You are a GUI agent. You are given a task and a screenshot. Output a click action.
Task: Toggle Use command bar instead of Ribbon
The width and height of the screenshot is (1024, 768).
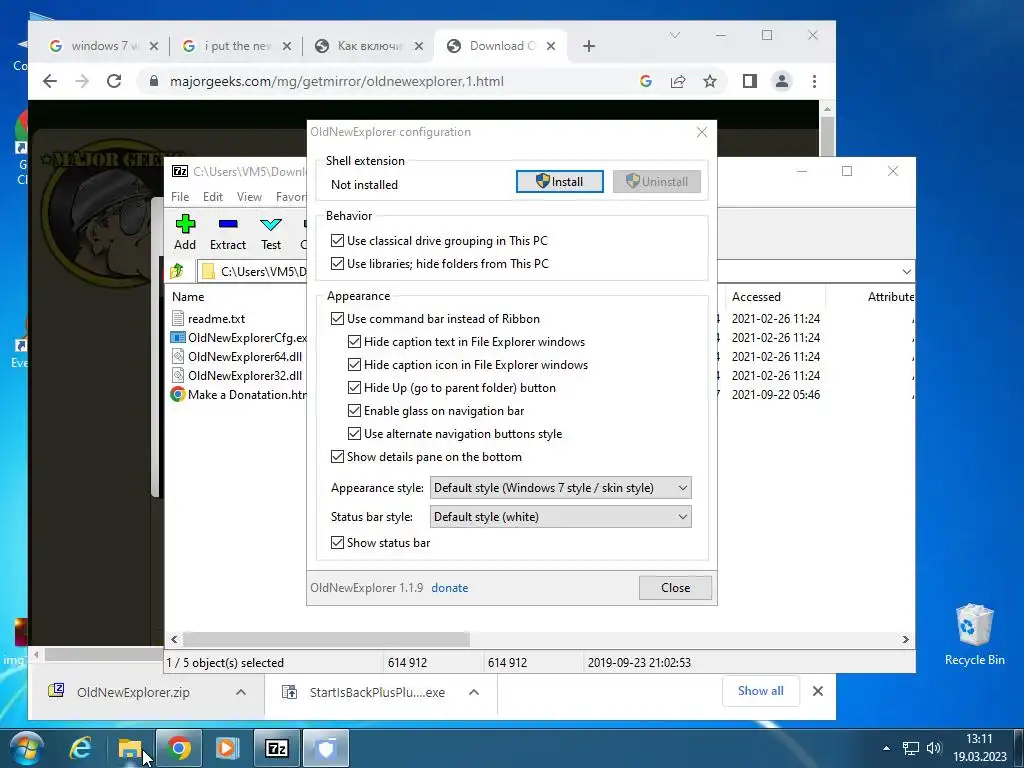pos(337,319)
